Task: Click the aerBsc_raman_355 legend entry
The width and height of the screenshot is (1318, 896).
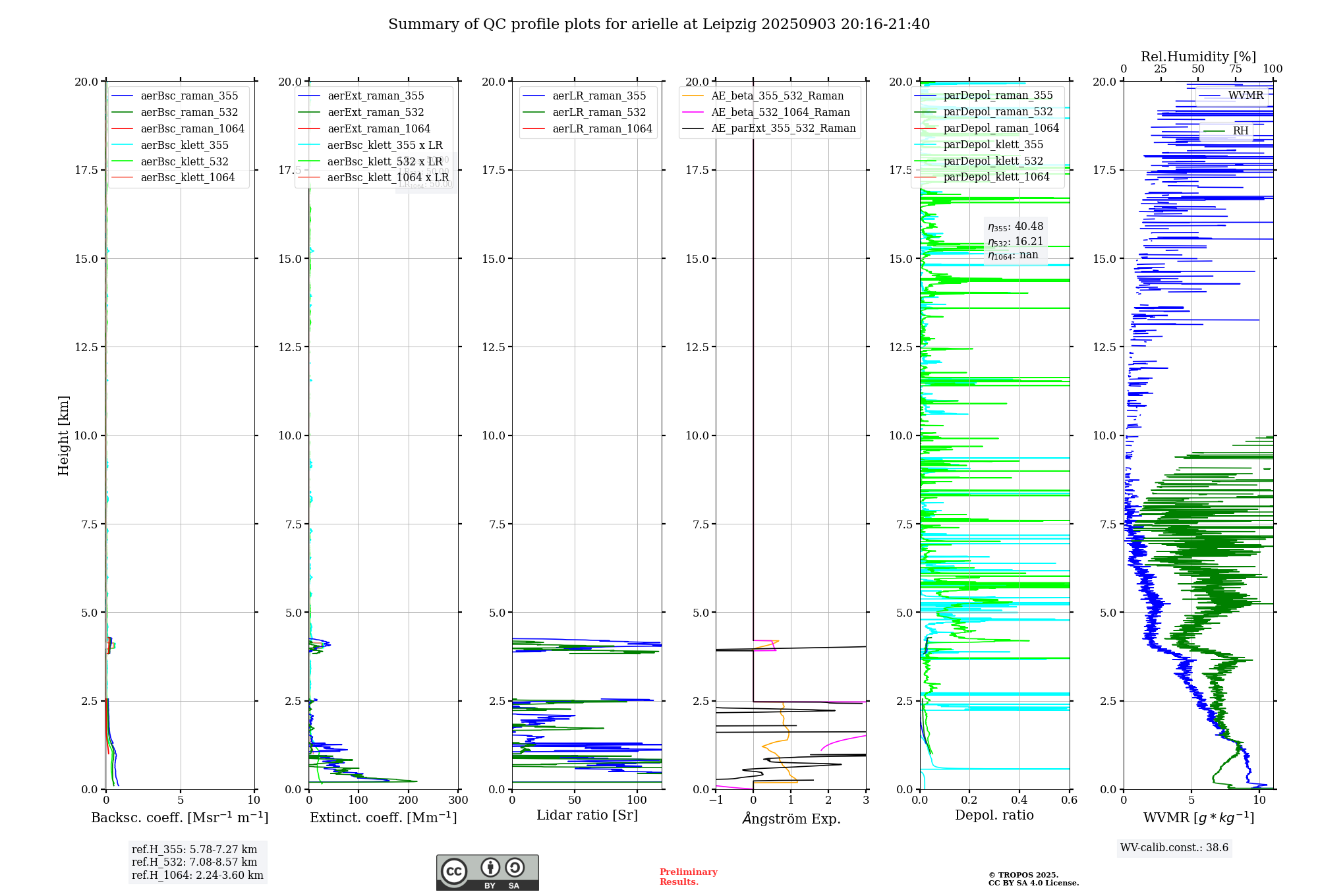Action: point(189,96)
